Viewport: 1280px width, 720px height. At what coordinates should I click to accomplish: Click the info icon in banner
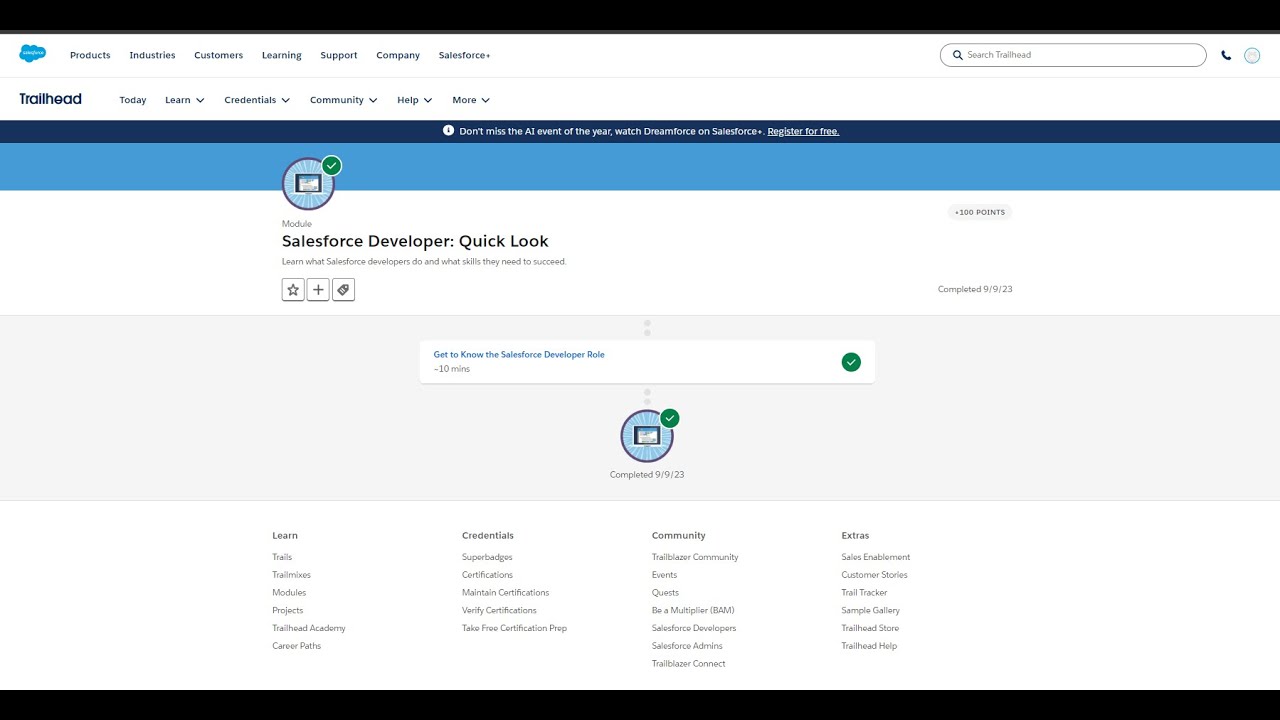click(448, 131)
